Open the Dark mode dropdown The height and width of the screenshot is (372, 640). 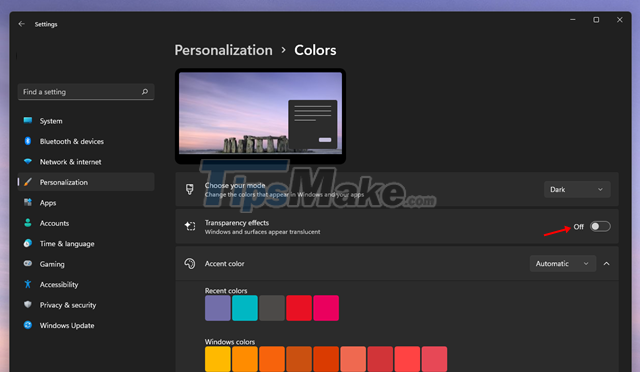[577, 189]
